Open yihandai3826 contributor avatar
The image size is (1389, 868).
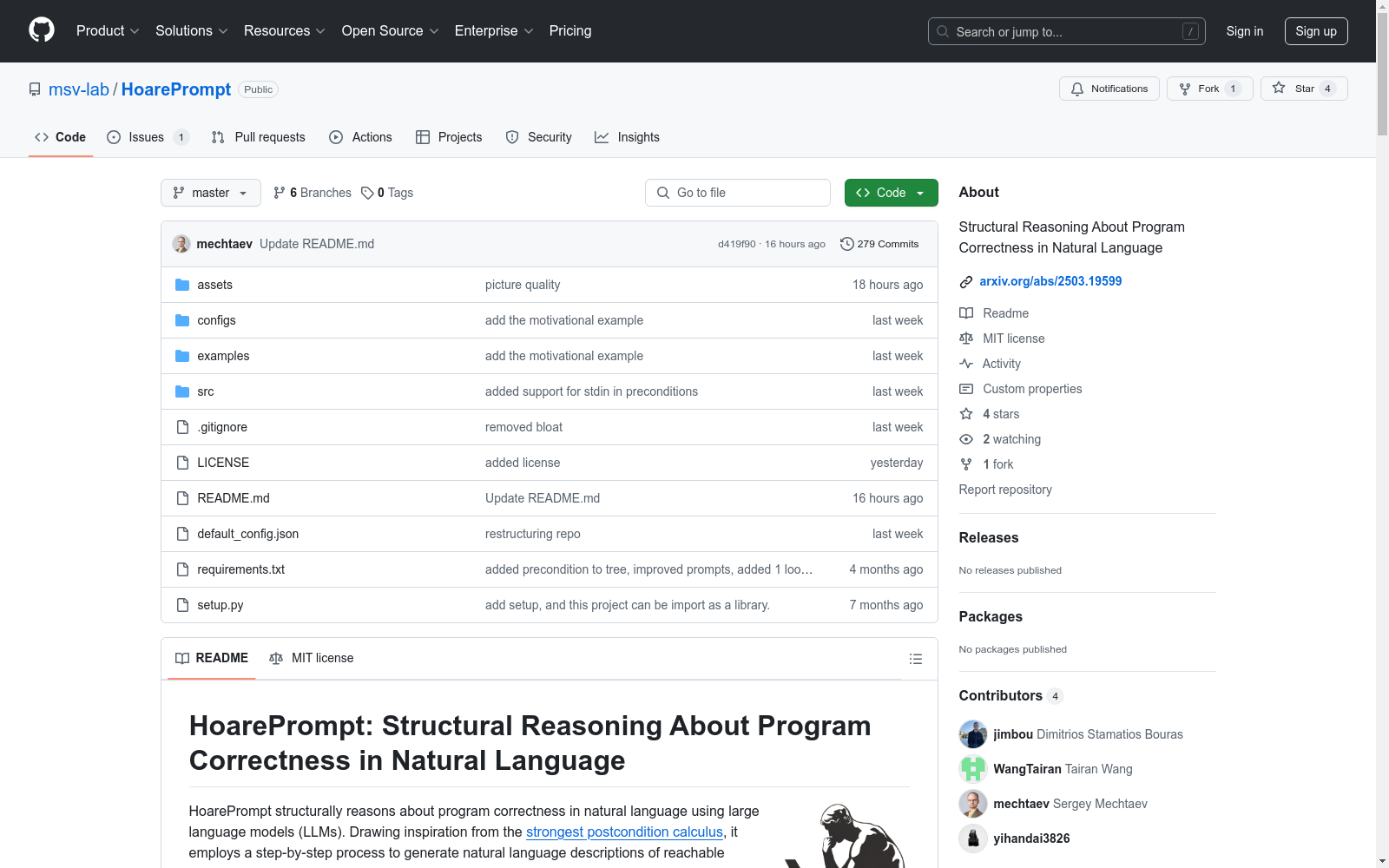[x=973, y=838]
